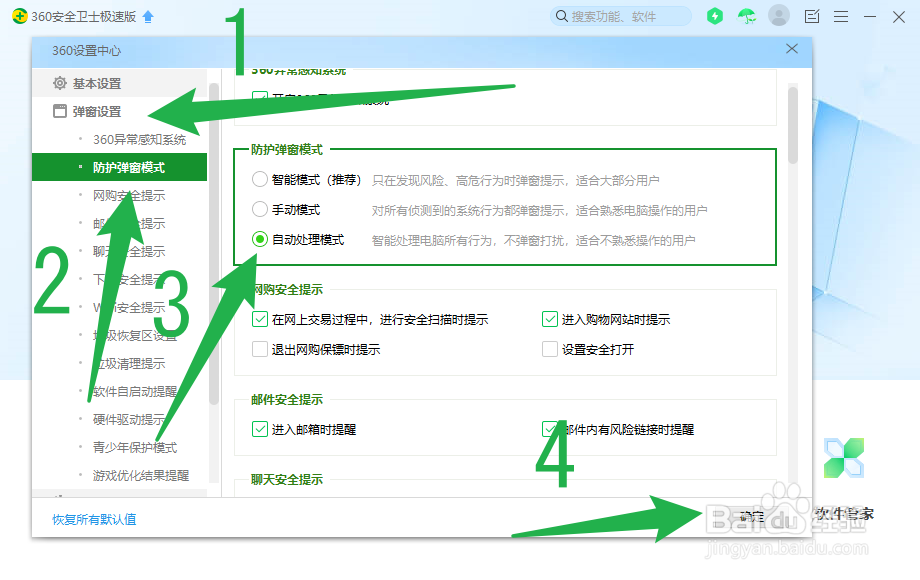This screenshot has height=580, width=920.
Task: Select 网购安全提示 in sidebar
Action: coord(119,195)
